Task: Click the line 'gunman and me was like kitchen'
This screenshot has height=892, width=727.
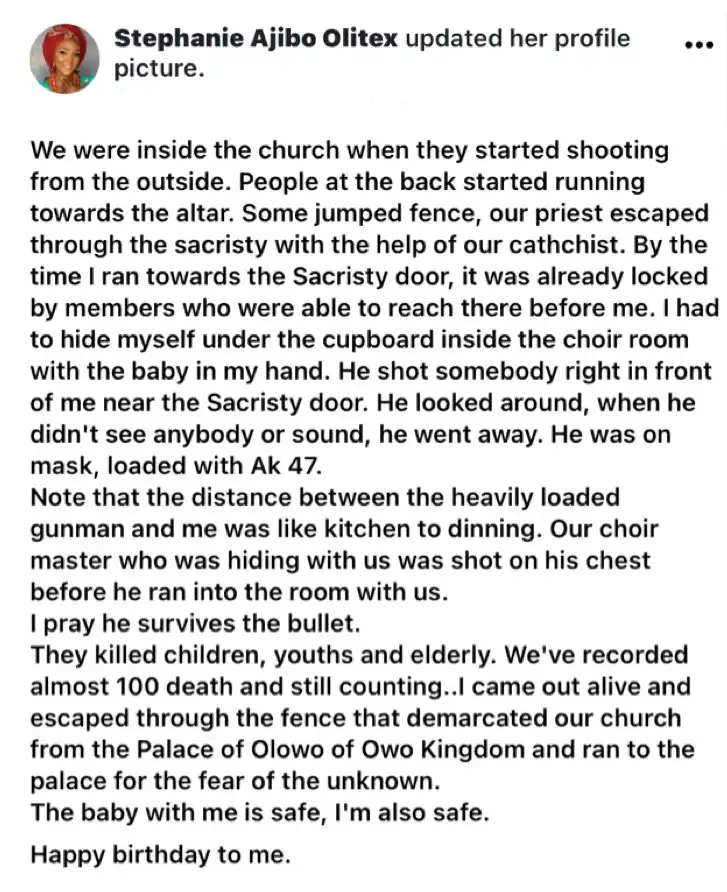Action: pos(344,530)
